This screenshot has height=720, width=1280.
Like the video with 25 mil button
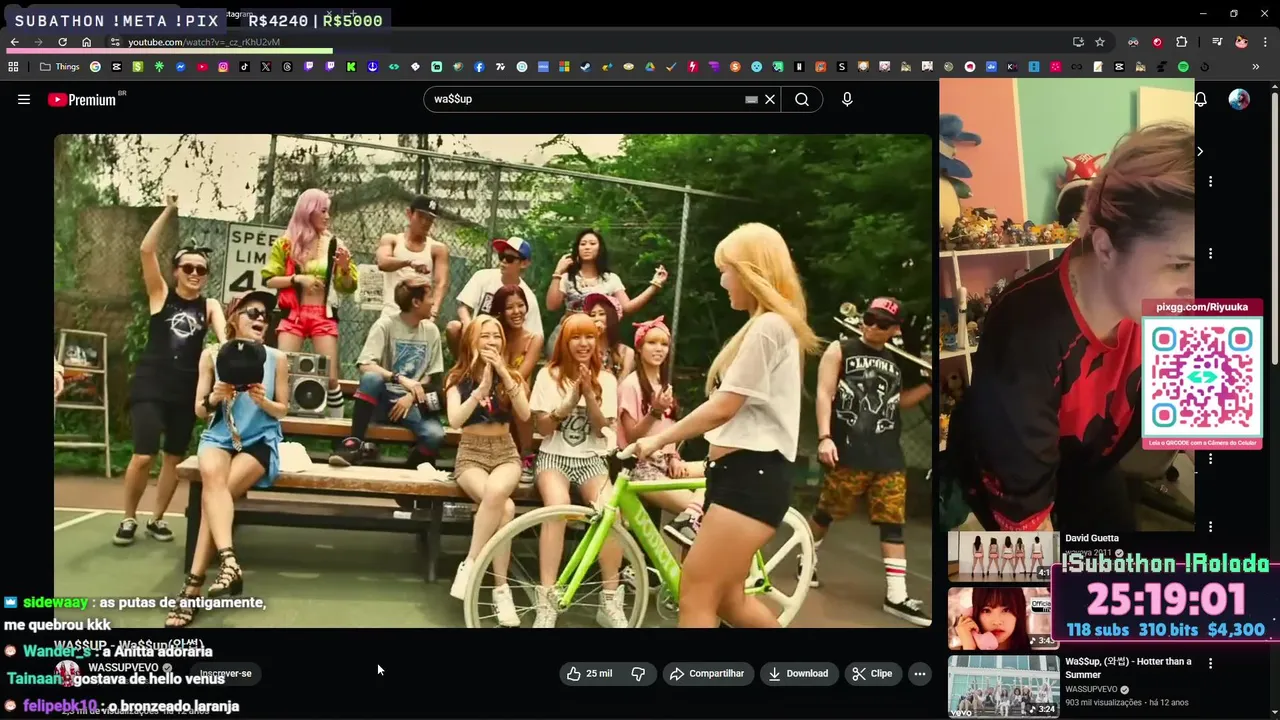click(589, 674)
